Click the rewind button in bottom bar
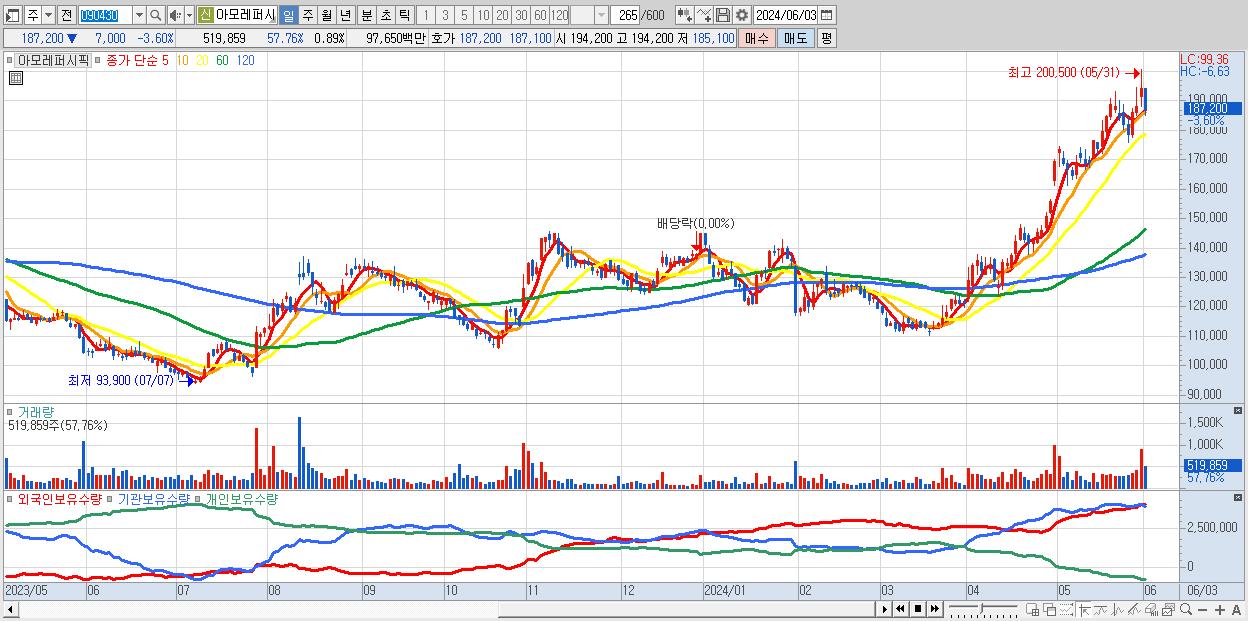Viewport: 1248px width, 621px height. tap(901, 609)
